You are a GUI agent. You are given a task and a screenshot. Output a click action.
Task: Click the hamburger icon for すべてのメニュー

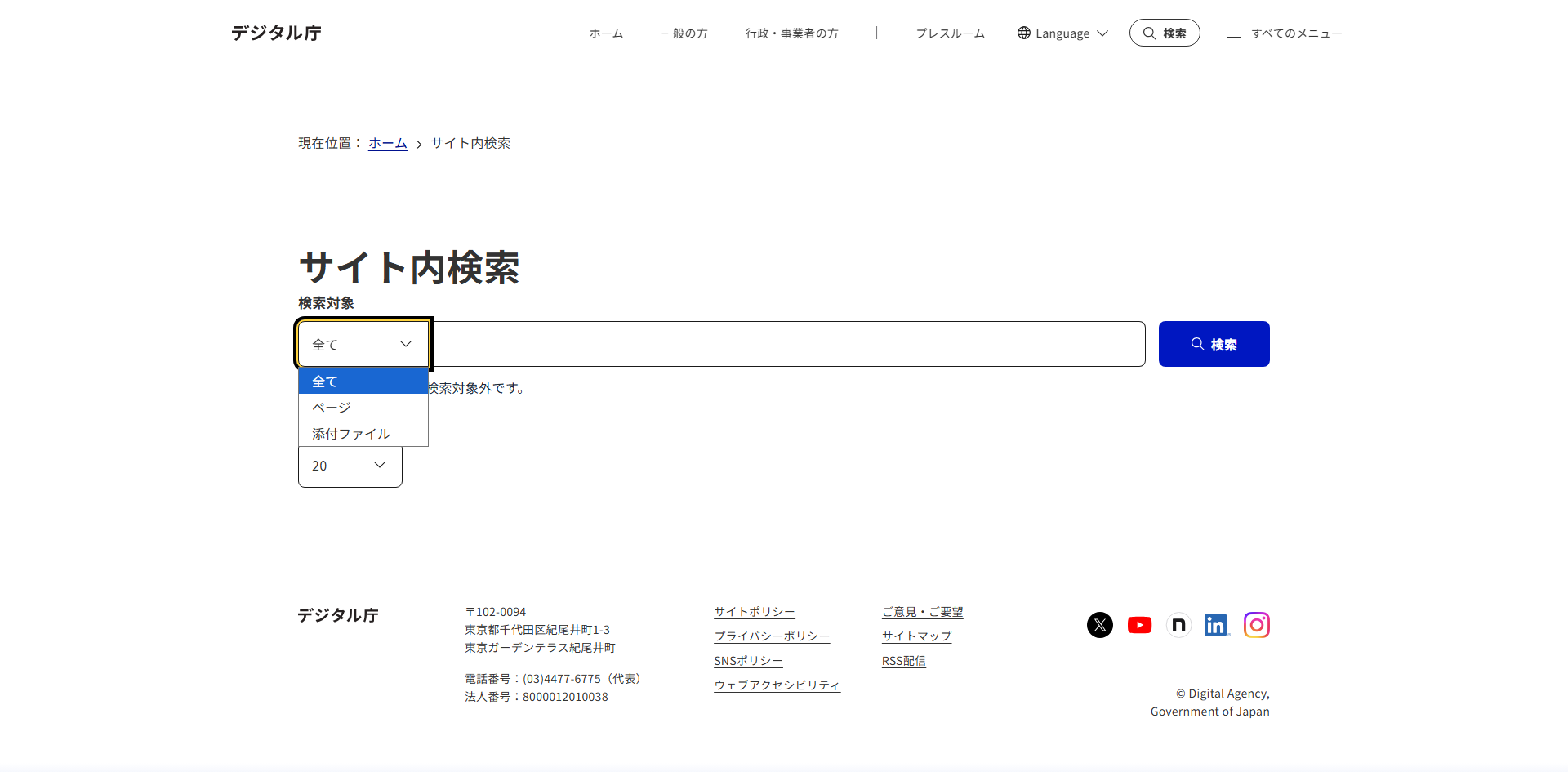[x=1234, y=33]
